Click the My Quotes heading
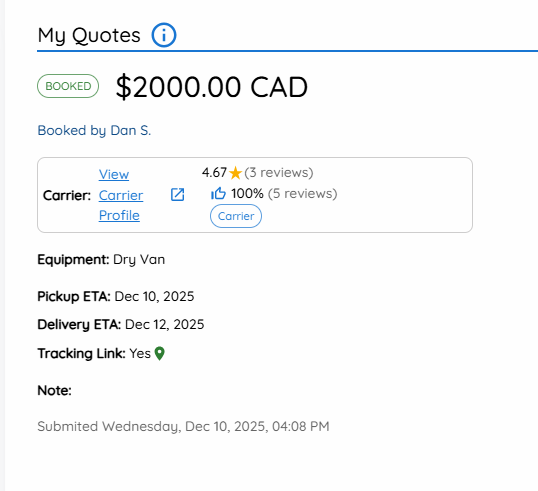Image resolution: width=538 pixels, height=491 pixels. tap(89, 35)
